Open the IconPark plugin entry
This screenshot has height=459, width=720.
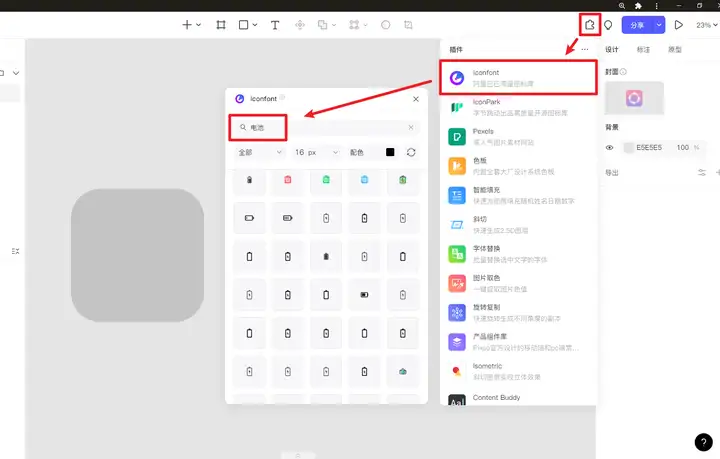[518, 107]
